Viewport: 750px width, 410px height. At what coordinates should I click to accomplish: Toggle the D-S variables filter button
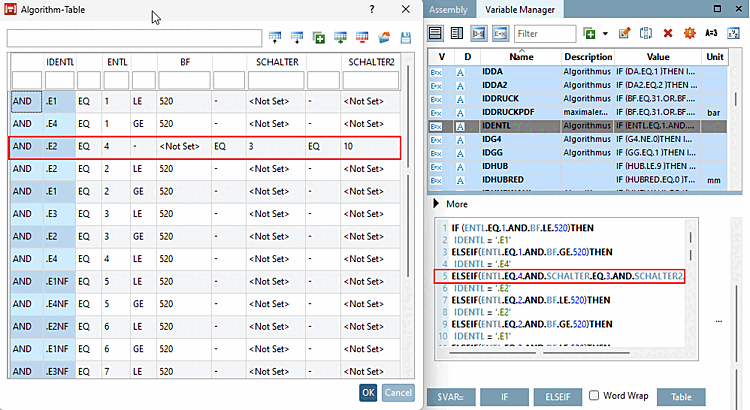[x=479, y=33]
